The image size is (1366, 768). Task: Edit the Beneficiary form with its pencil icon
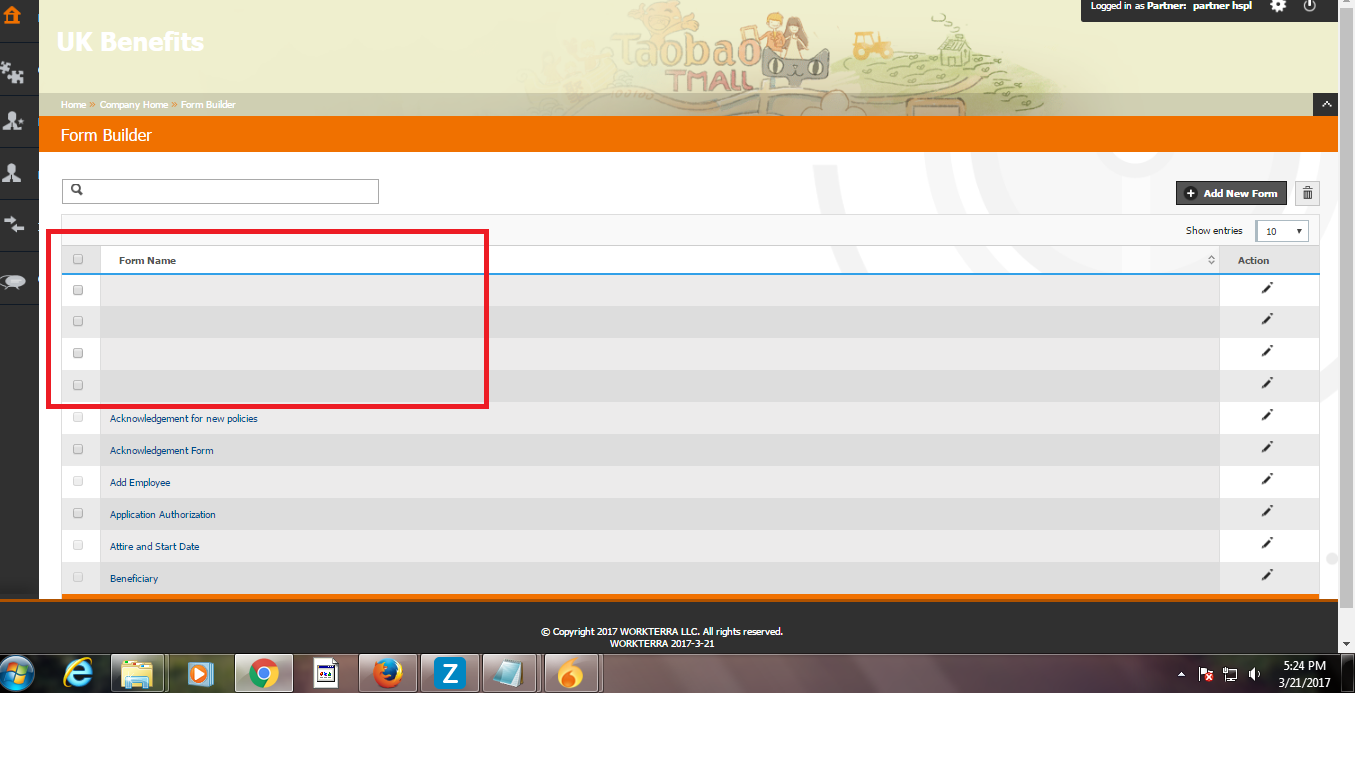[x=1267, y=575]
